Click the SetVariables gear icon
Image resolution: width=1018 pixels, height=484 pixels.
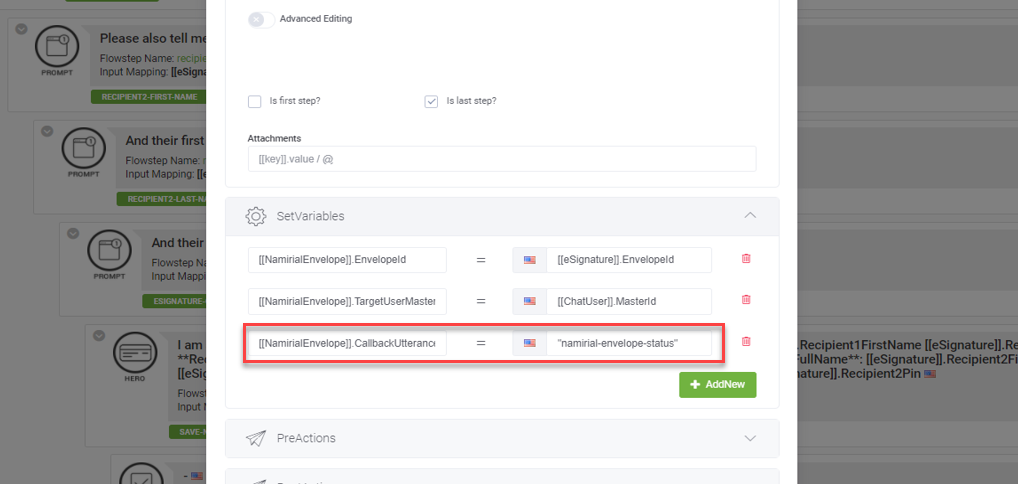[x=256, y=216]
